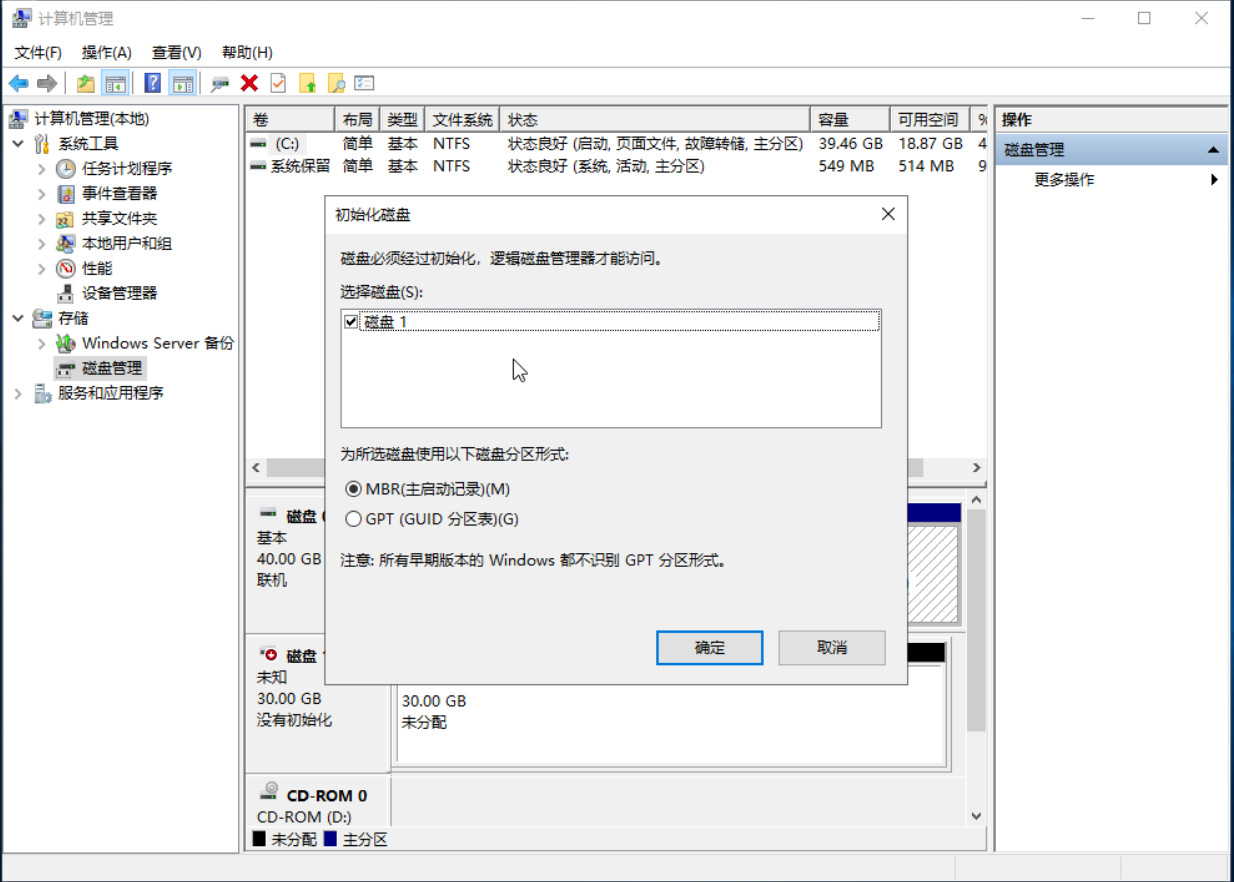Viewport: 1234px width, 882px height.
Task: Open Help via the blue question-mark icon
Action: (153, 83)
